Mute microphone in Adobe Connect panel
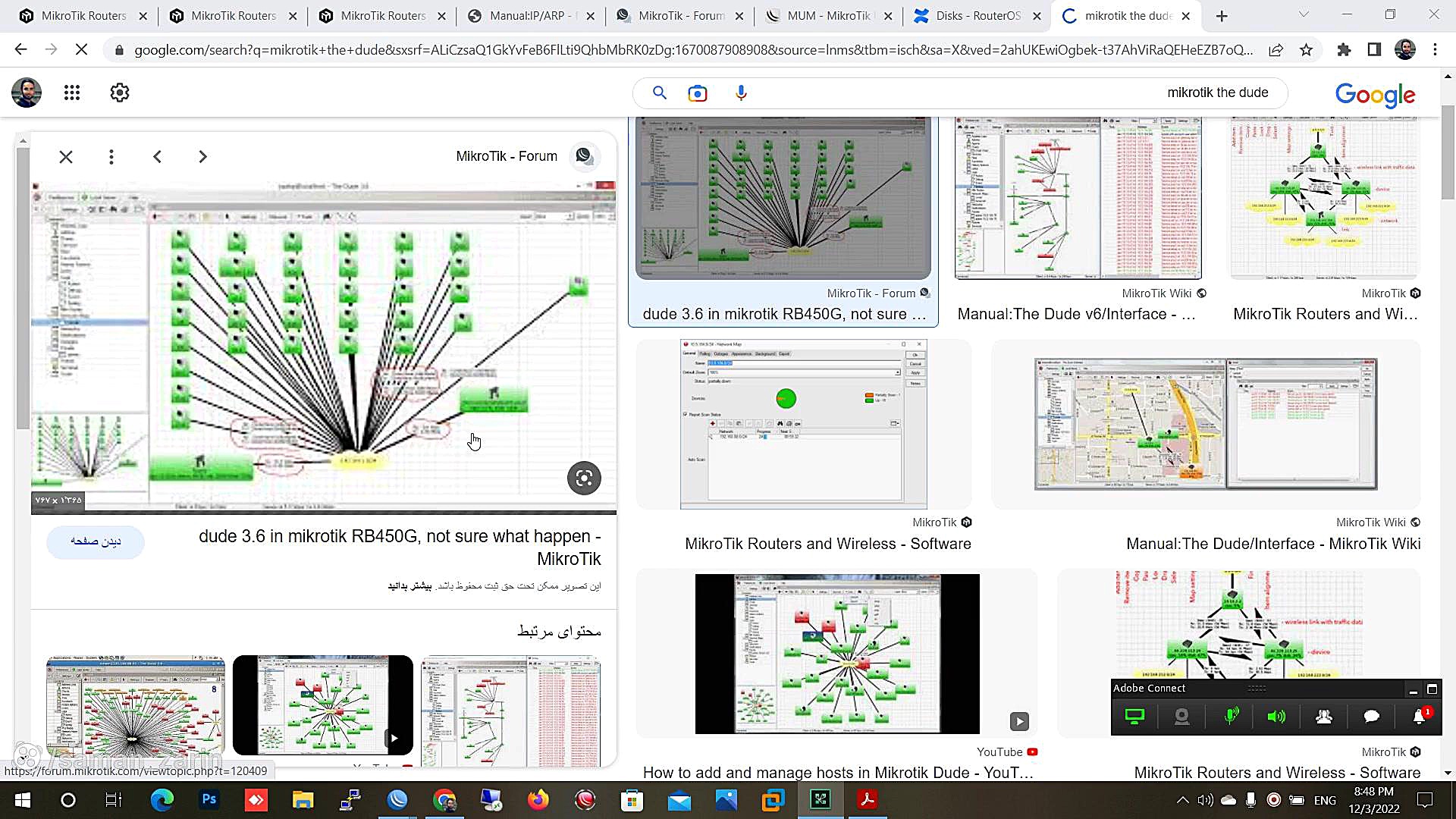1456x819 pixels. click(x=1231, y=716)
